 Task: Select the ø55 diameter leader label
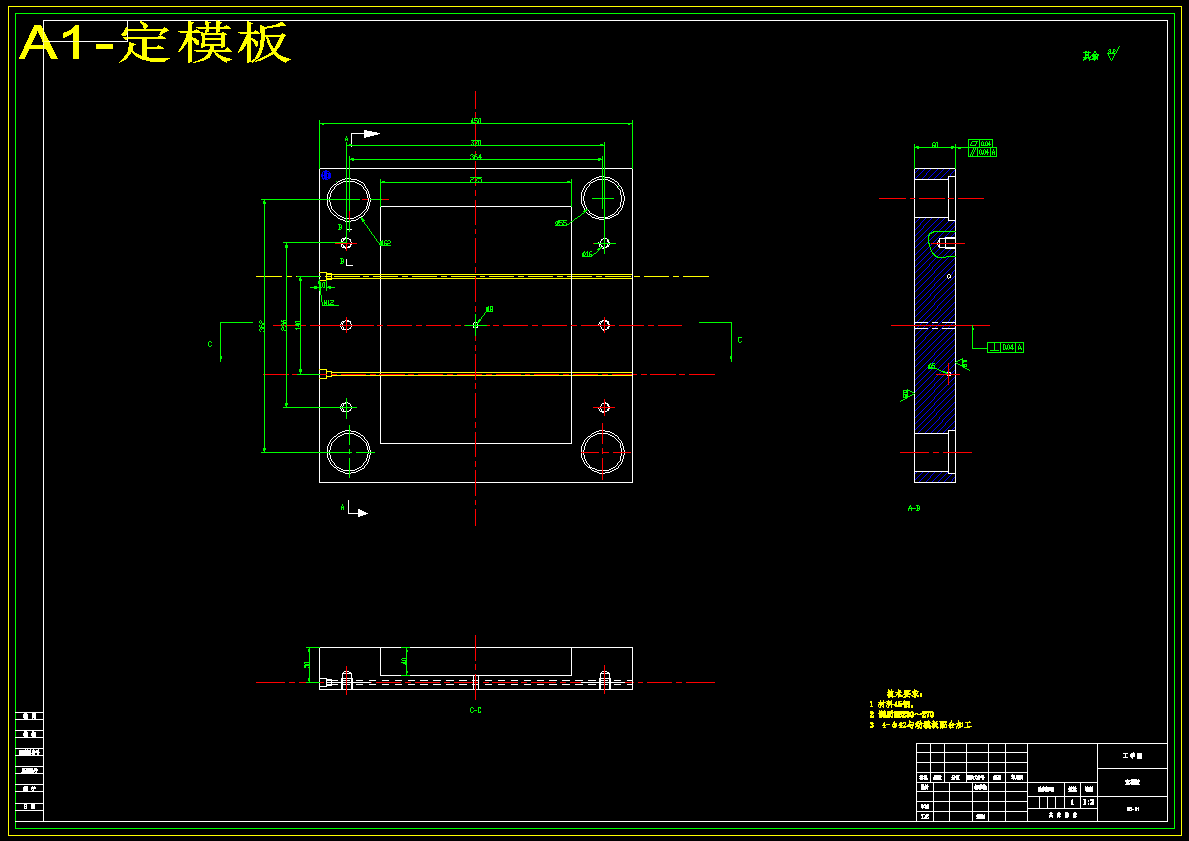[x=561, y=223]
